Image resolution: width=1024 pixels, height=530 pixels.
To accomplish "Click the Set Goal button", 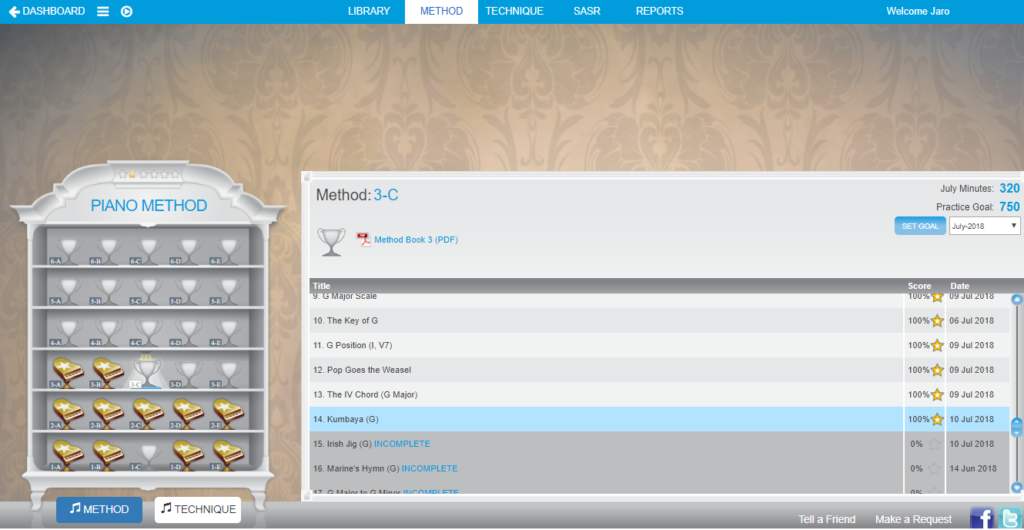I will [920, 226].
